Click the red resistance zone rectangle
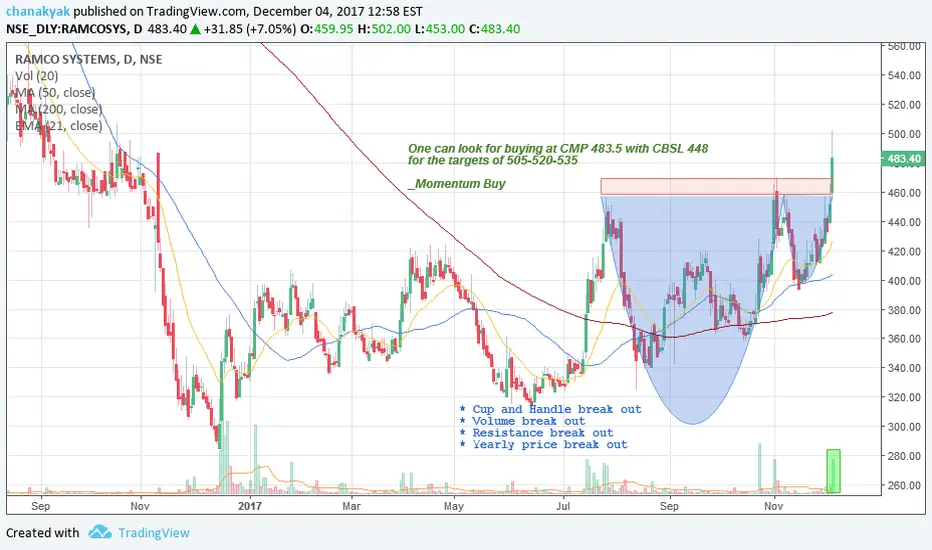 click(716, 187)
